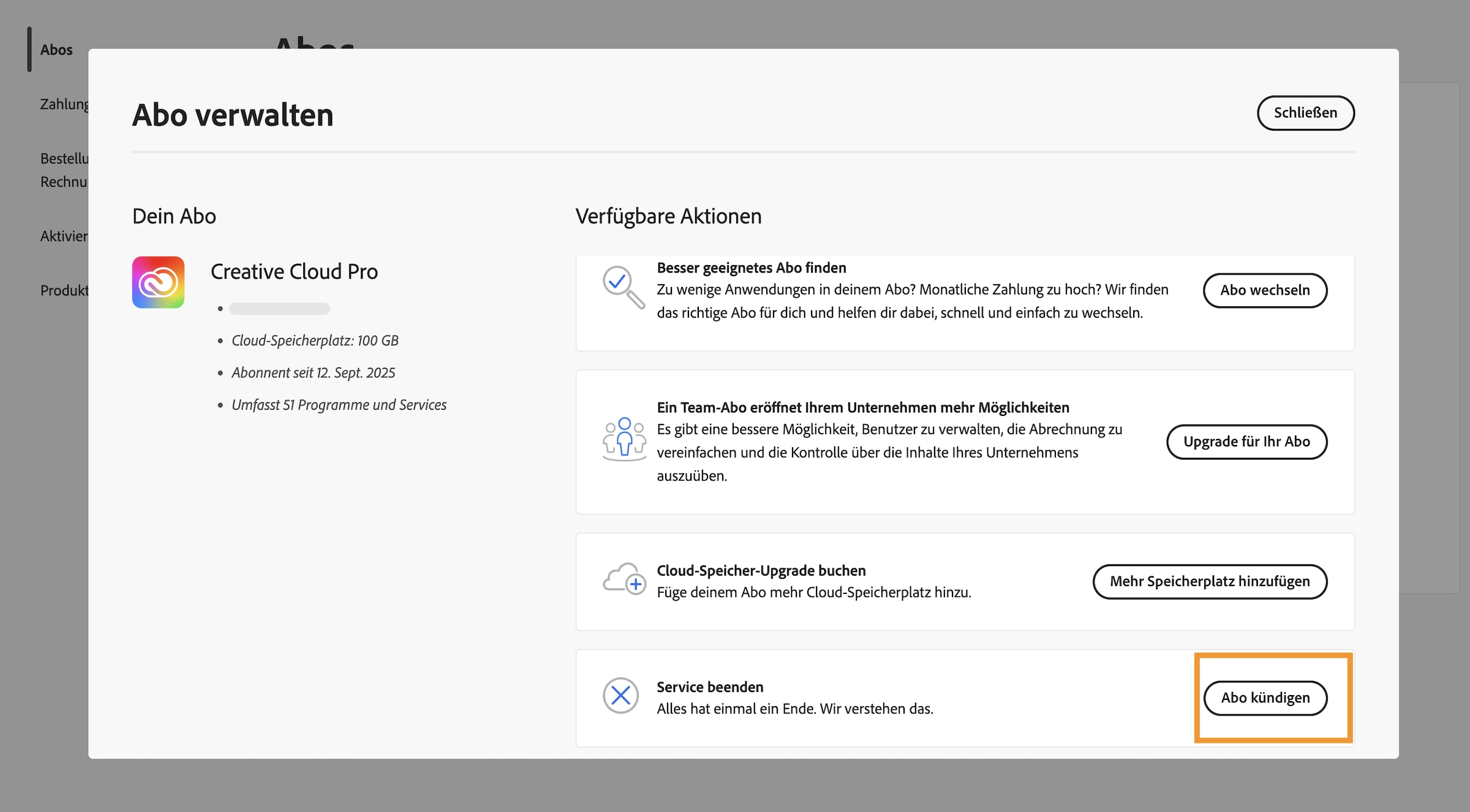
Task: Go to the Aktivierung sidebar entry
Action: coord(64,236)
